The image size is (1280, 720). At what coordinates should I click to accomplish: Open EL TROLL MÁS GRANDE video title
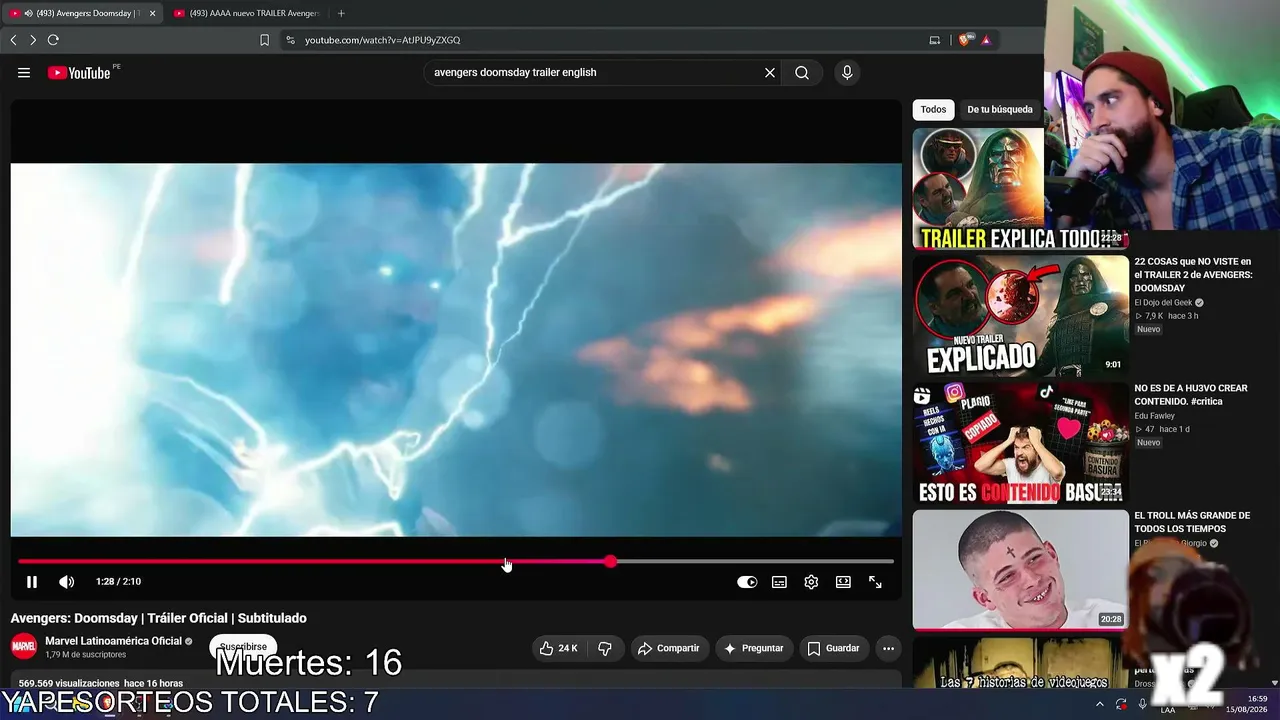(1192, 522)
